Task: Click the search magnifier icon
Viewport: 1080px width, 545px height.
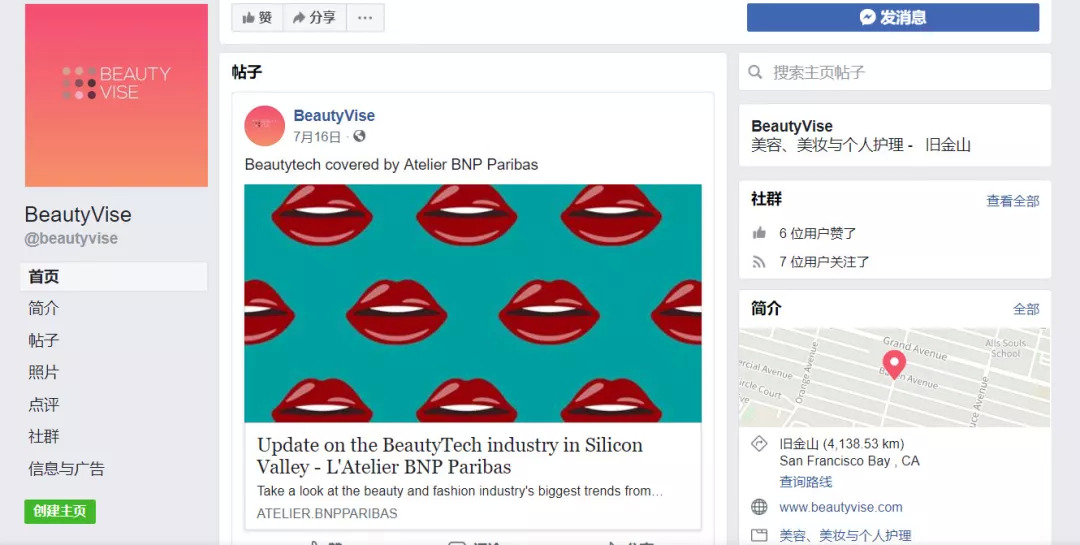Action: [756, 72]
